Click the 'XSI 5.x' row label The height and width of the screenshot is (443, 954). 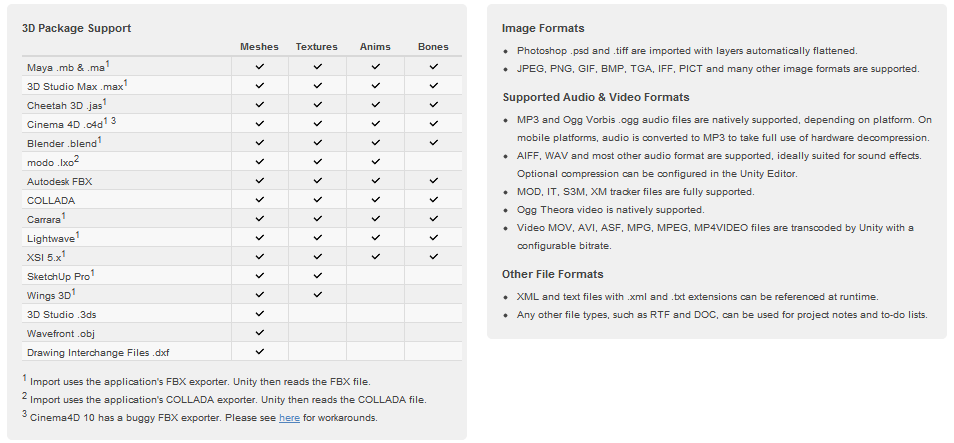pos(46,257)
